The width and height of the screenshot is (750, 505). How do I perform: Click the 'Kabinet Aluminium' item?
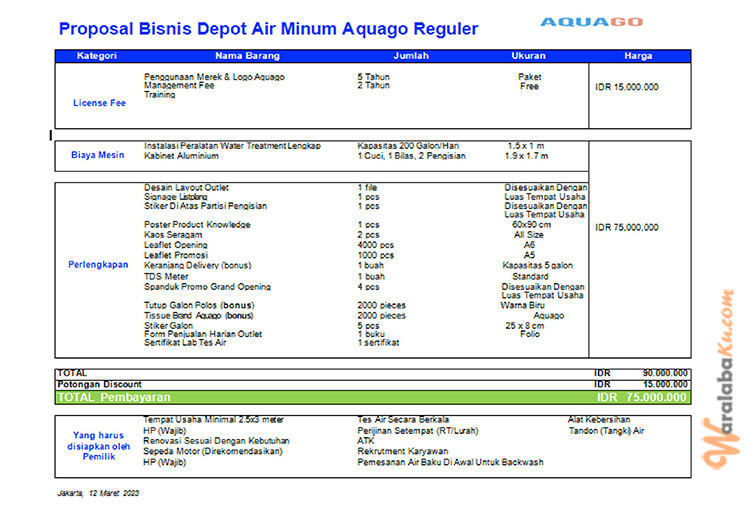point(181,156)
